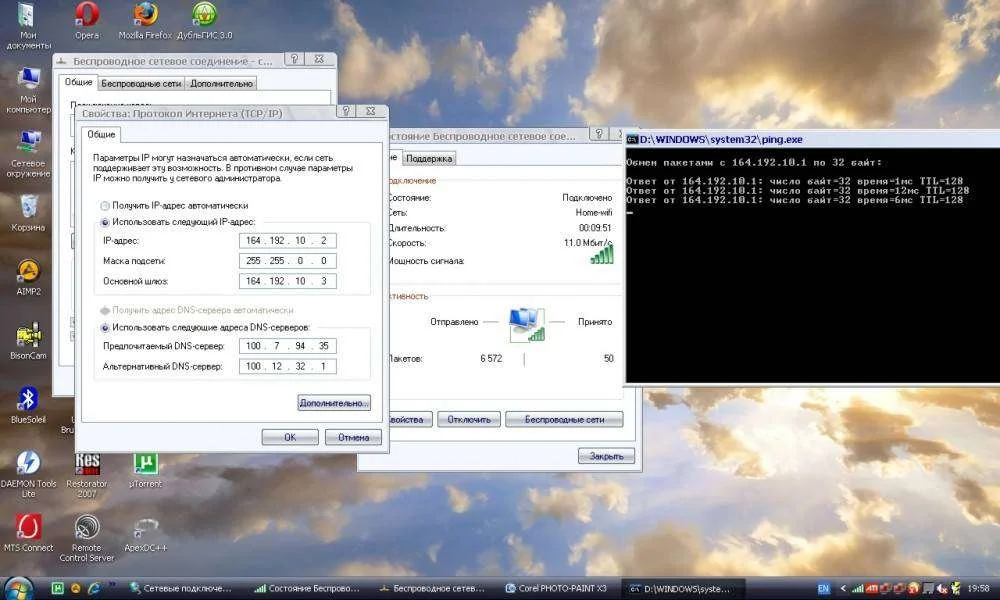
Task: Click the Отключить button in status window
Action: (x=469, y=419)
